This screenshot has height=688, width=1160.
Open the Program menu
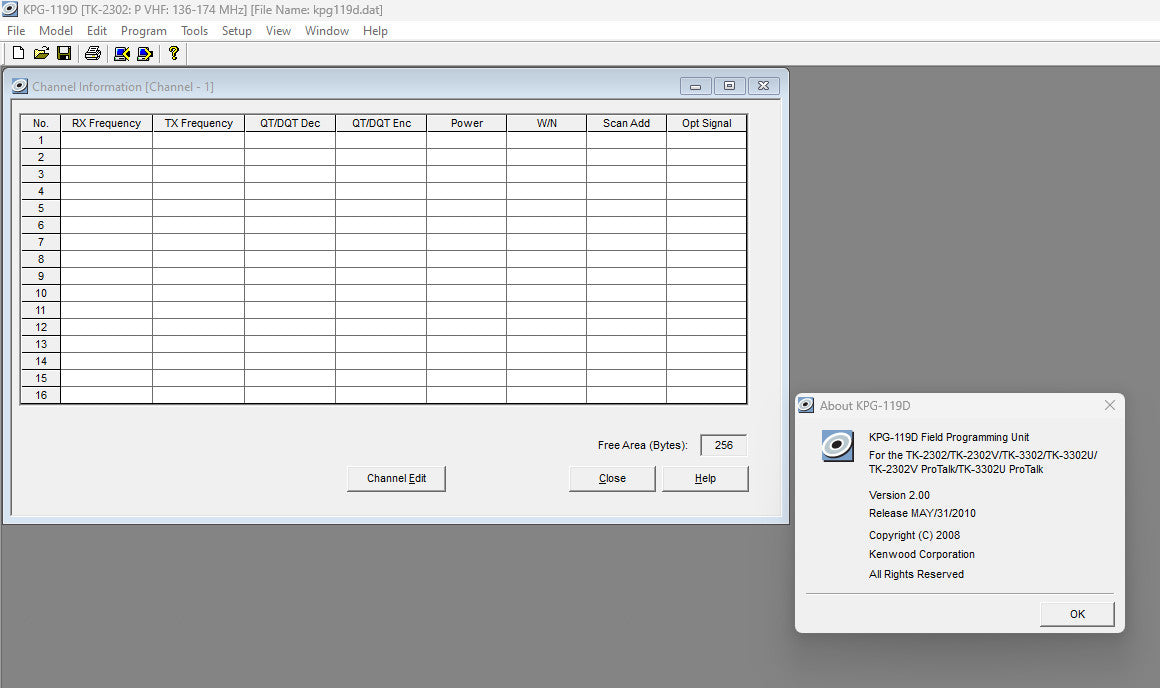tap(144, 30)
